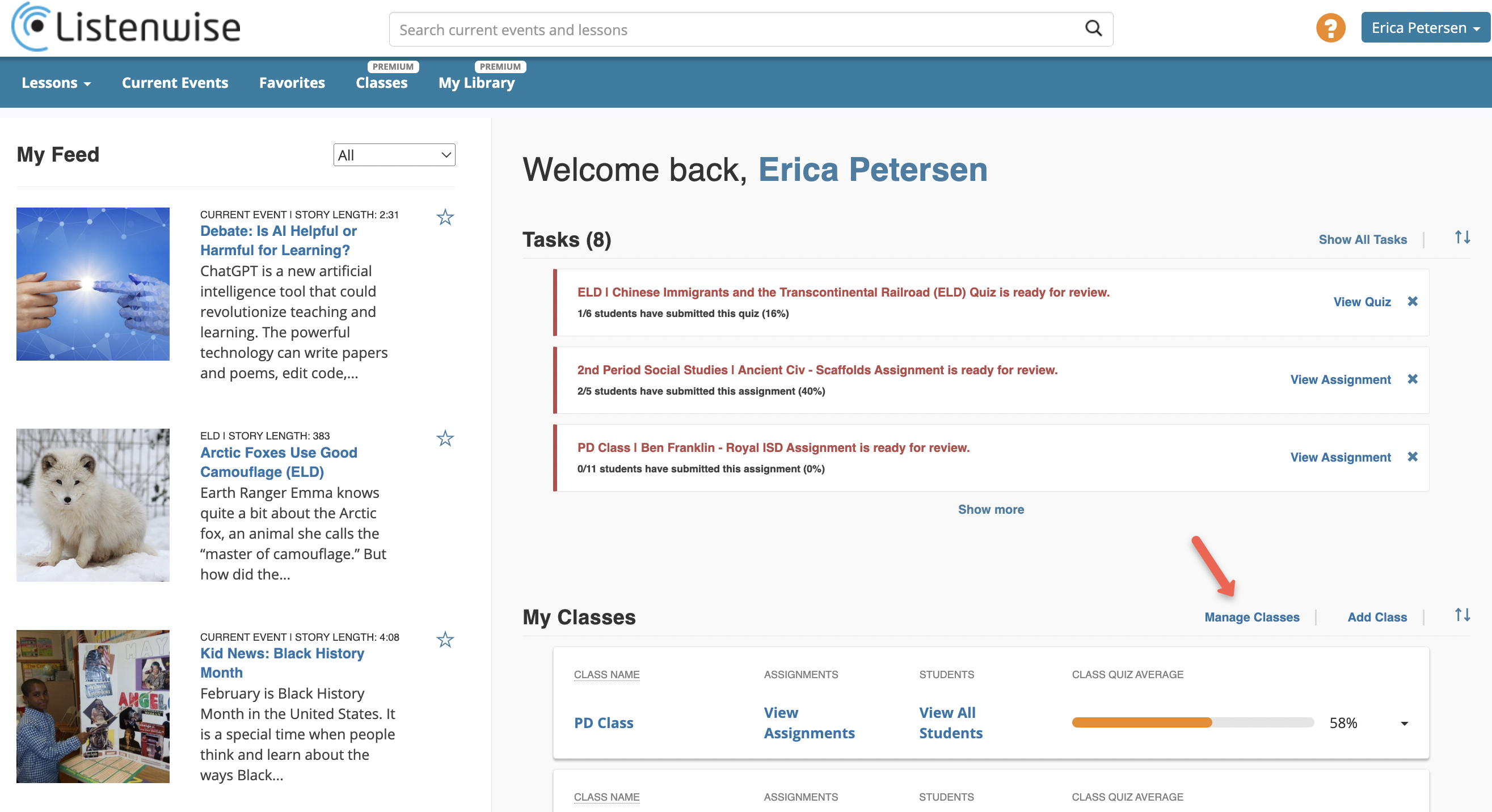Open the orange help question icon
The width and height of the screenshot is (1492, 812).
(1330, 28)
